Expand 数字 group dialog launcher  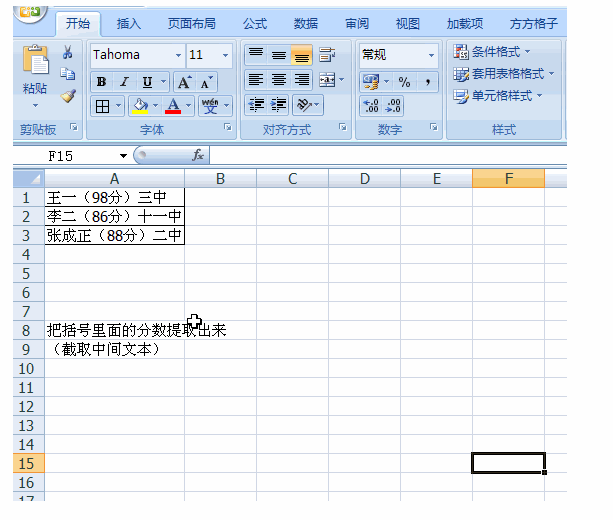pyautogui.click(x=433, y=127)
